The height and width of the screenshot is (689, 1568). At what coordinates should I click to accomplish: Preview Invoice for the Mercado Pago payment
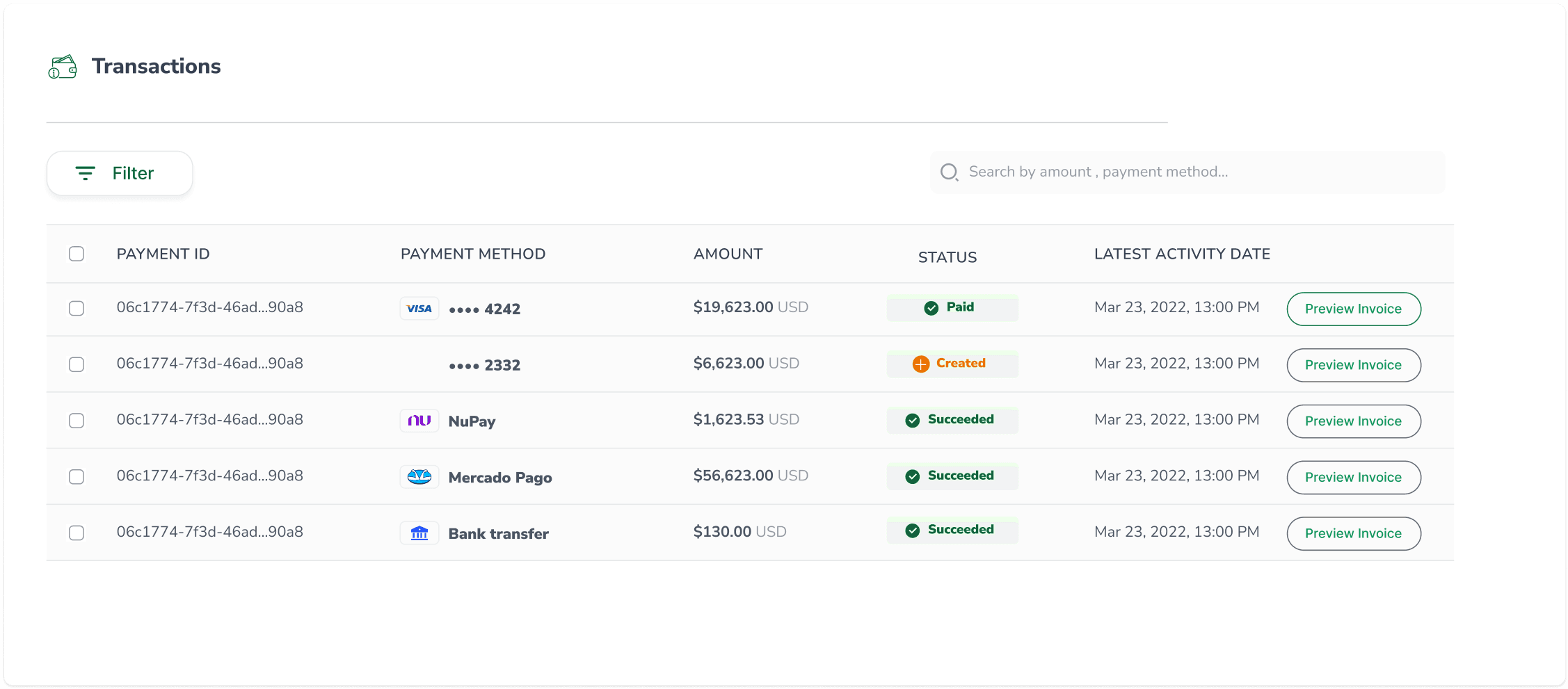click(1353, 478)
